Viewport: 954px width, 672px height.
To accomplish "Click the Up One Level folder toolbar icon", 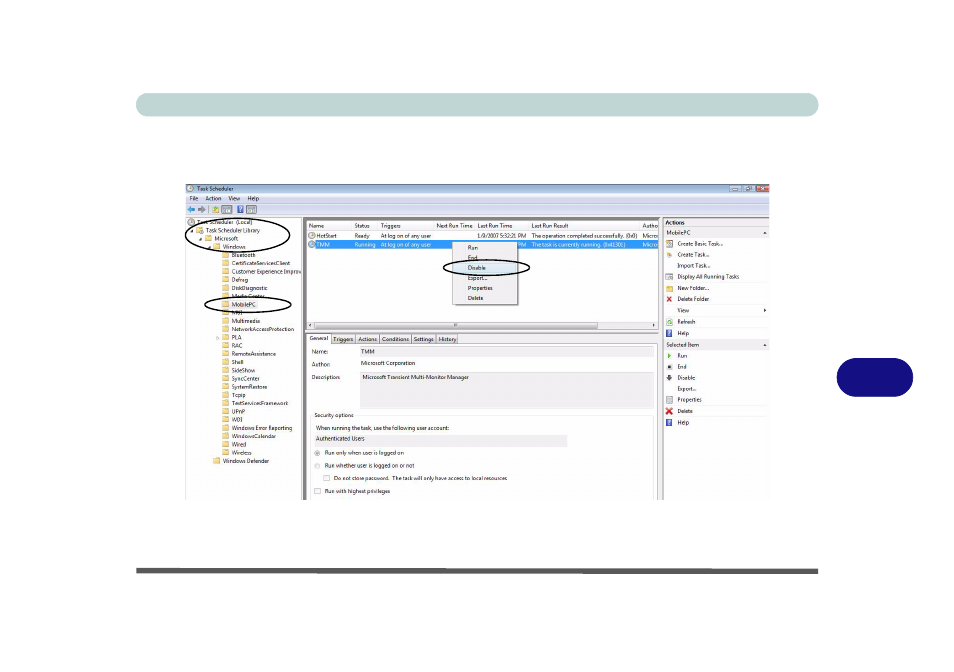I will point(215,209).
